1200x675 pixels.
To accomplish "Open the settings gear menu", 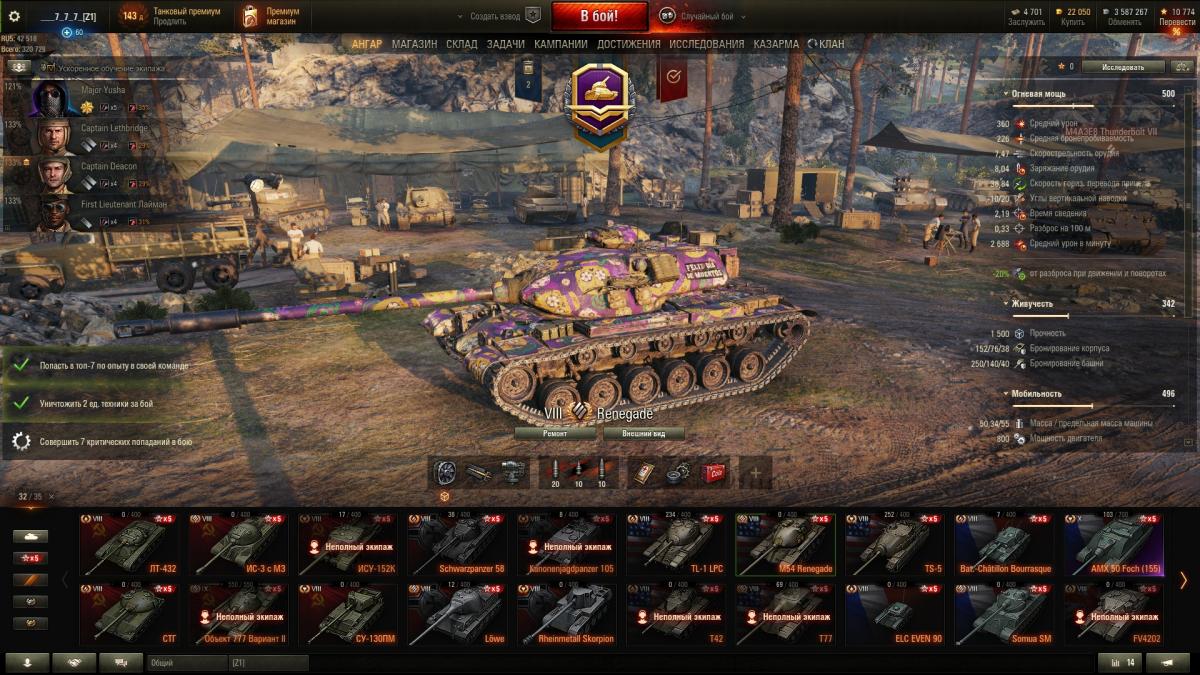I will coord(14,16).
